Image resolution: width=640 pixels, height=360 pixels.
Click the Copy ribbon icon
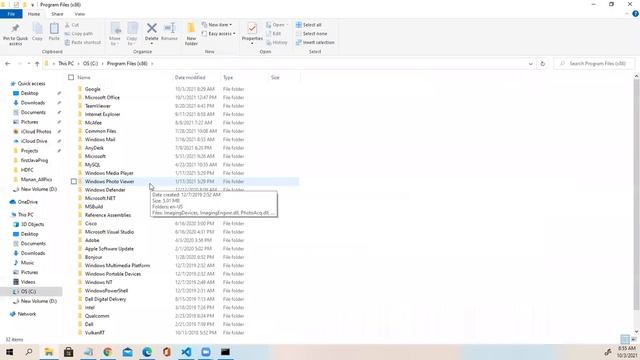pyautogui.click(x=37, y=28)
